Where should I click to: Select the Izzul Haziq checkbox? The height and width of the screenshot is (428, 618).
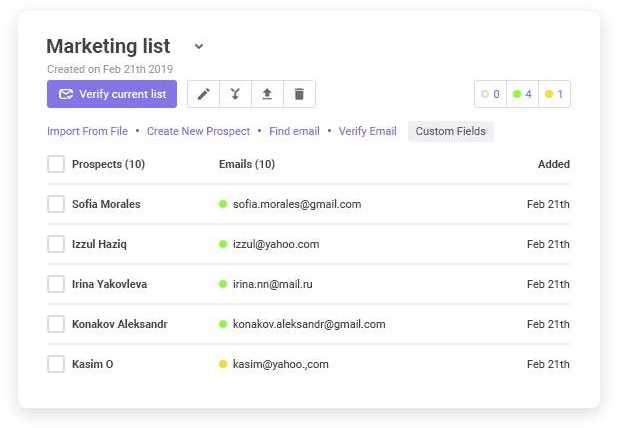click(56, 244)
